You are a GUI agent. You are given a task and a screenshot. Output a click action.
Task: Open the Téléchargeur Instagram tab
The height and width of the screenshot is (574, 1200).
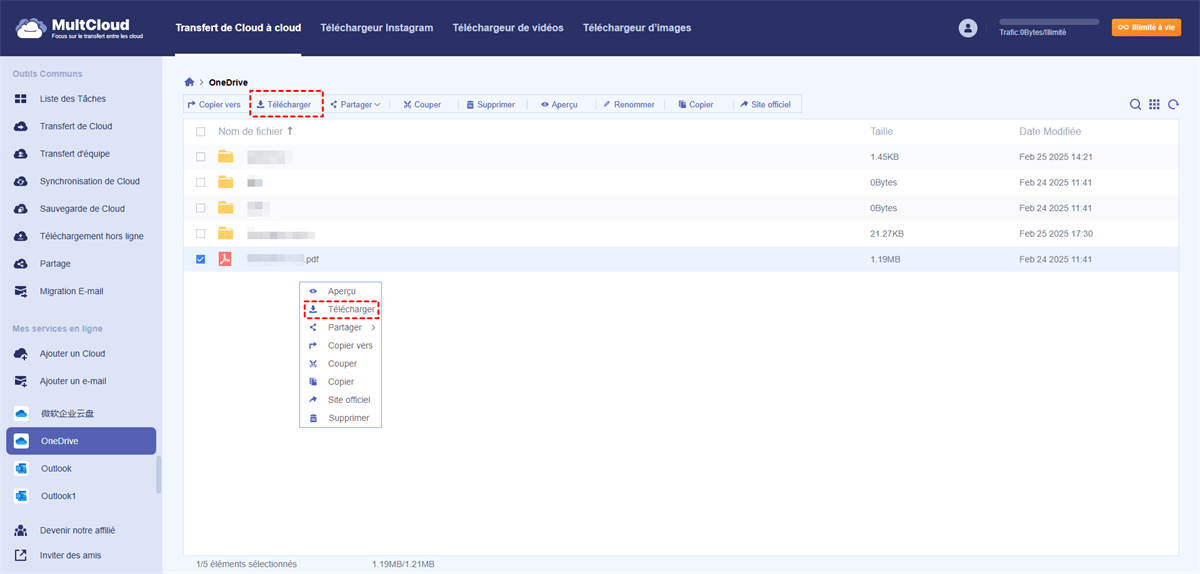376,28
